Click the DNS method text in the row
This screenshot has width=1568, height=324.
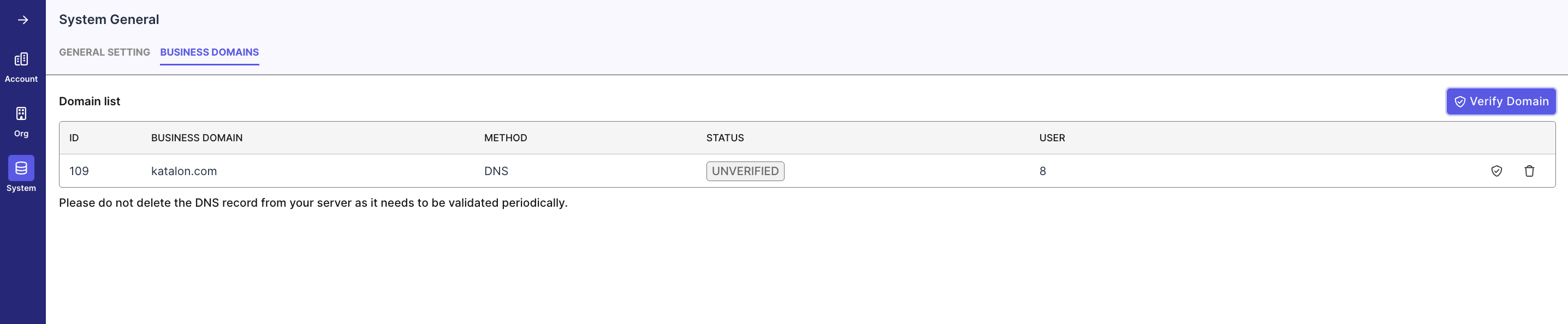496,171
